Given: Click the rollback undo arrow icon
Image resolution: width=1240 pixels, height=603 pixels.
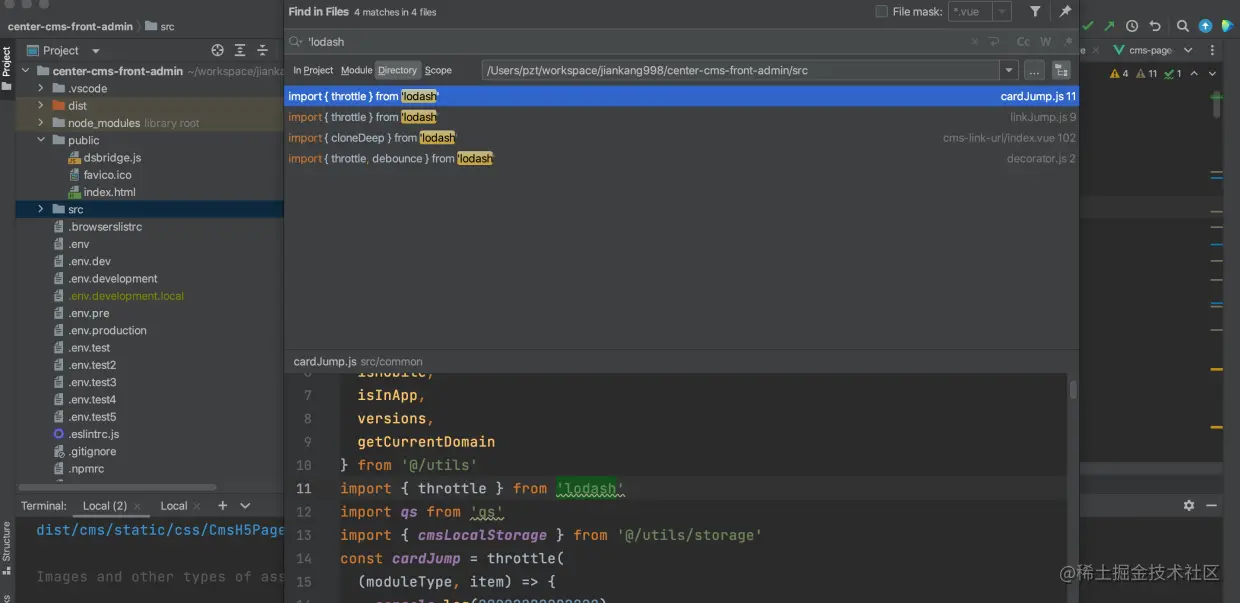Looking at the screenshot, I should [x=1155, y=26].
